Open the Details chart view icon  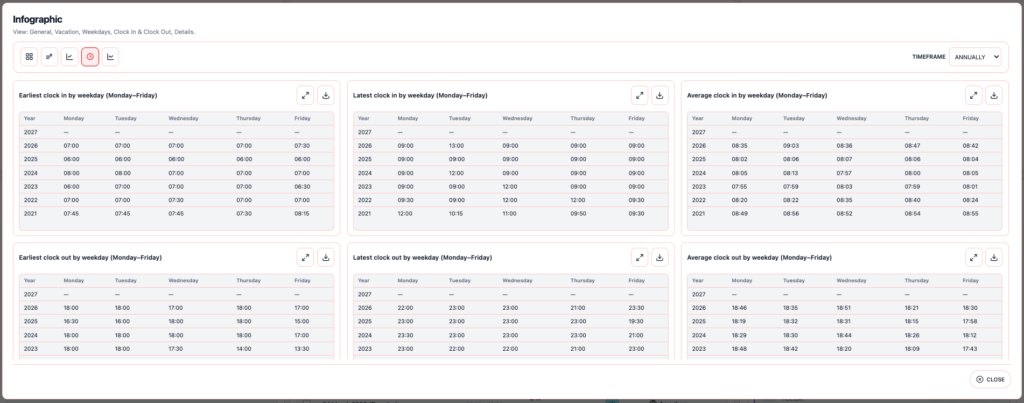(x=110, y=57)
